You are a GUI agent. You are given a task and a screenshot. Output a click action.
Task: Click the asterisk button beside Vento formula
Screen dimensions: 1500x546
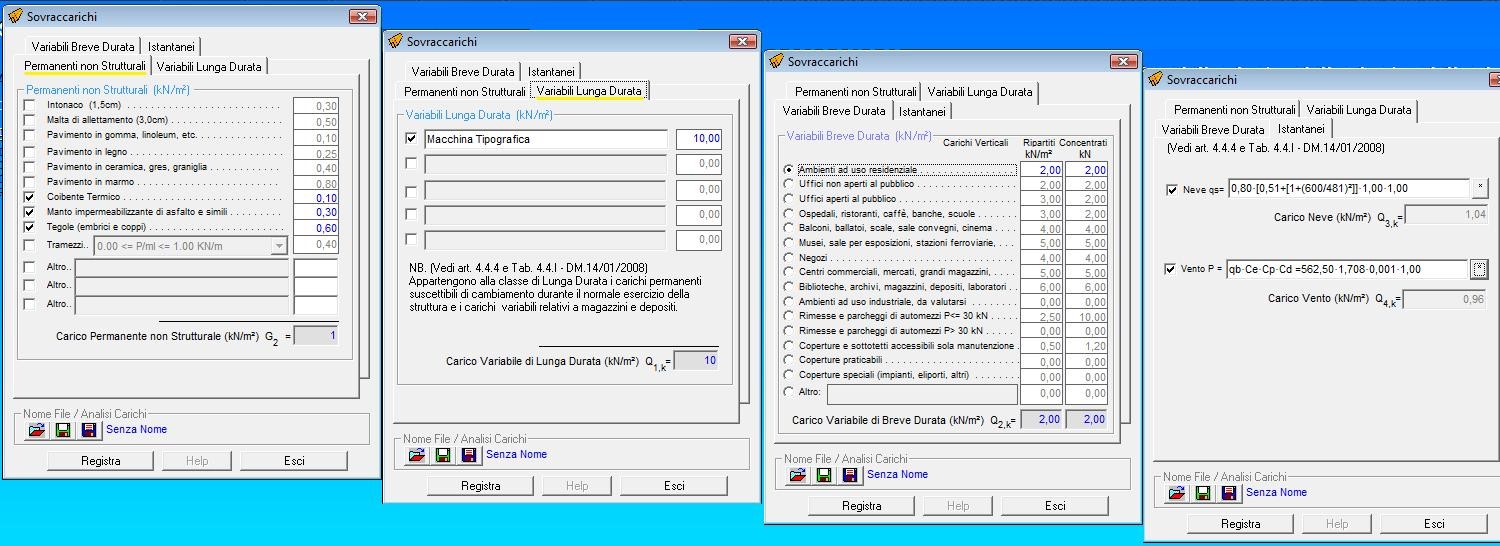(x=1479, y=268)
